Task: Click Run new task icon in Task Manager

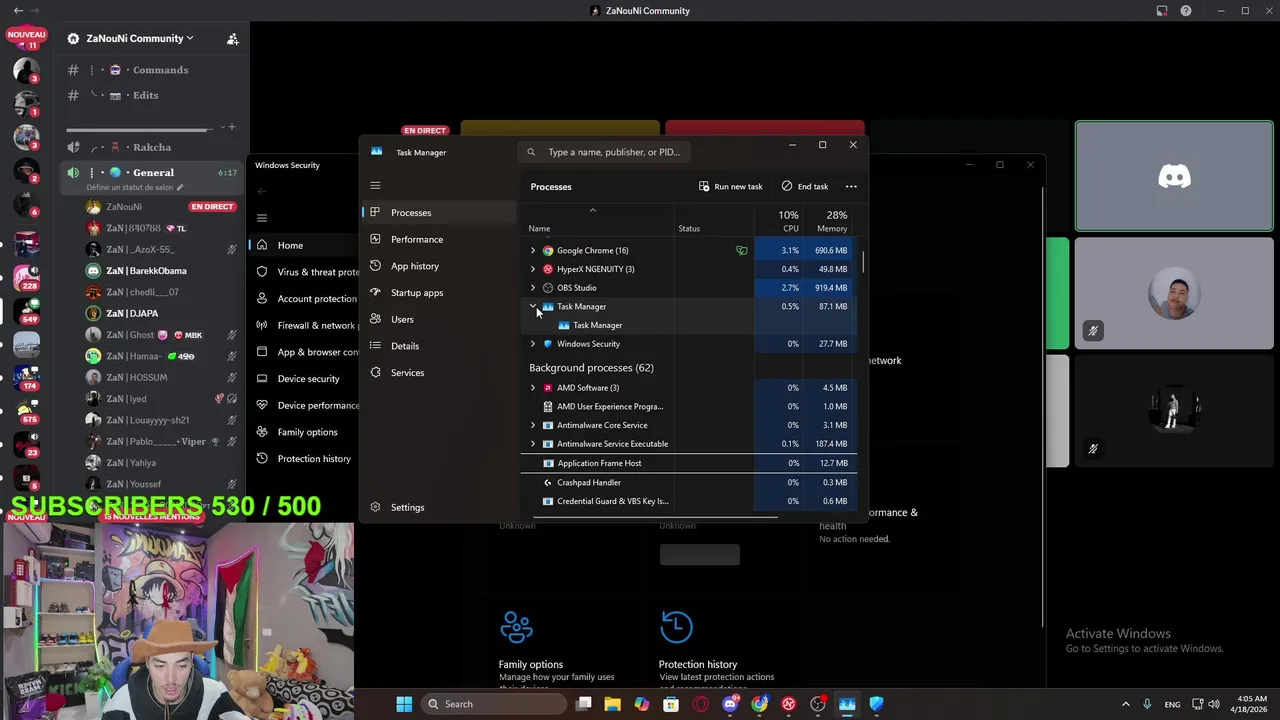Action: point(704,186)
